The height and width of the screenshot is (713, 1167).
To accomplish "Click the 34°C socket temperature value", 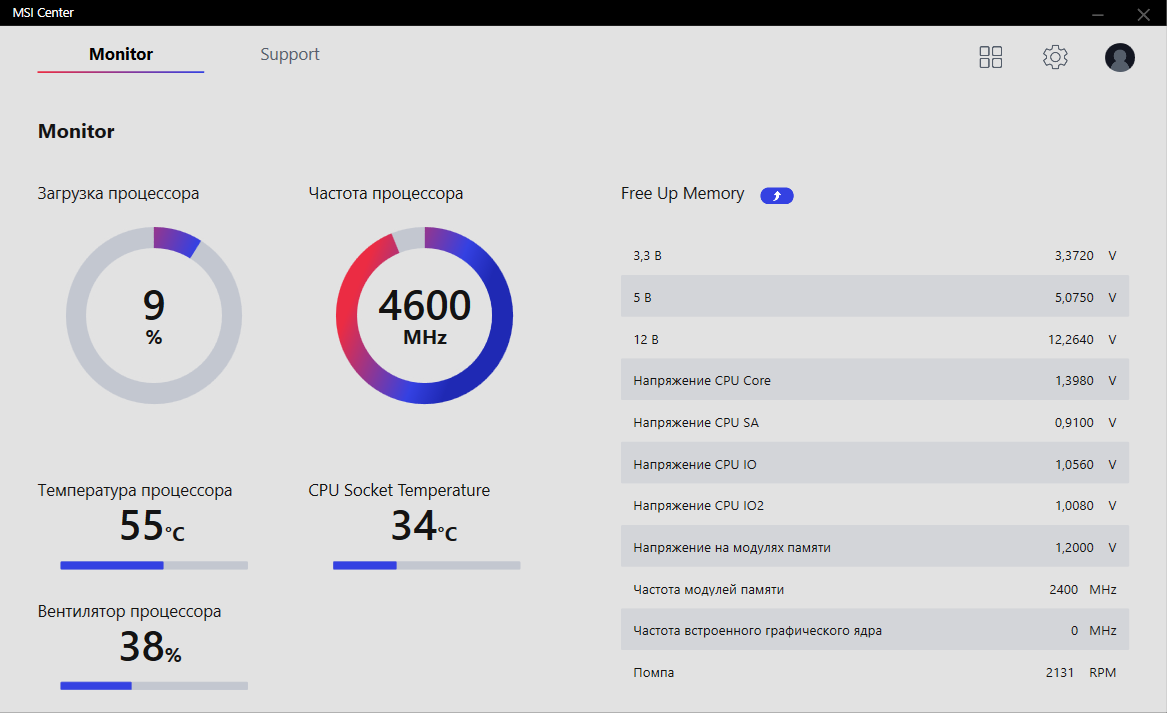I will tap(423, 526).
